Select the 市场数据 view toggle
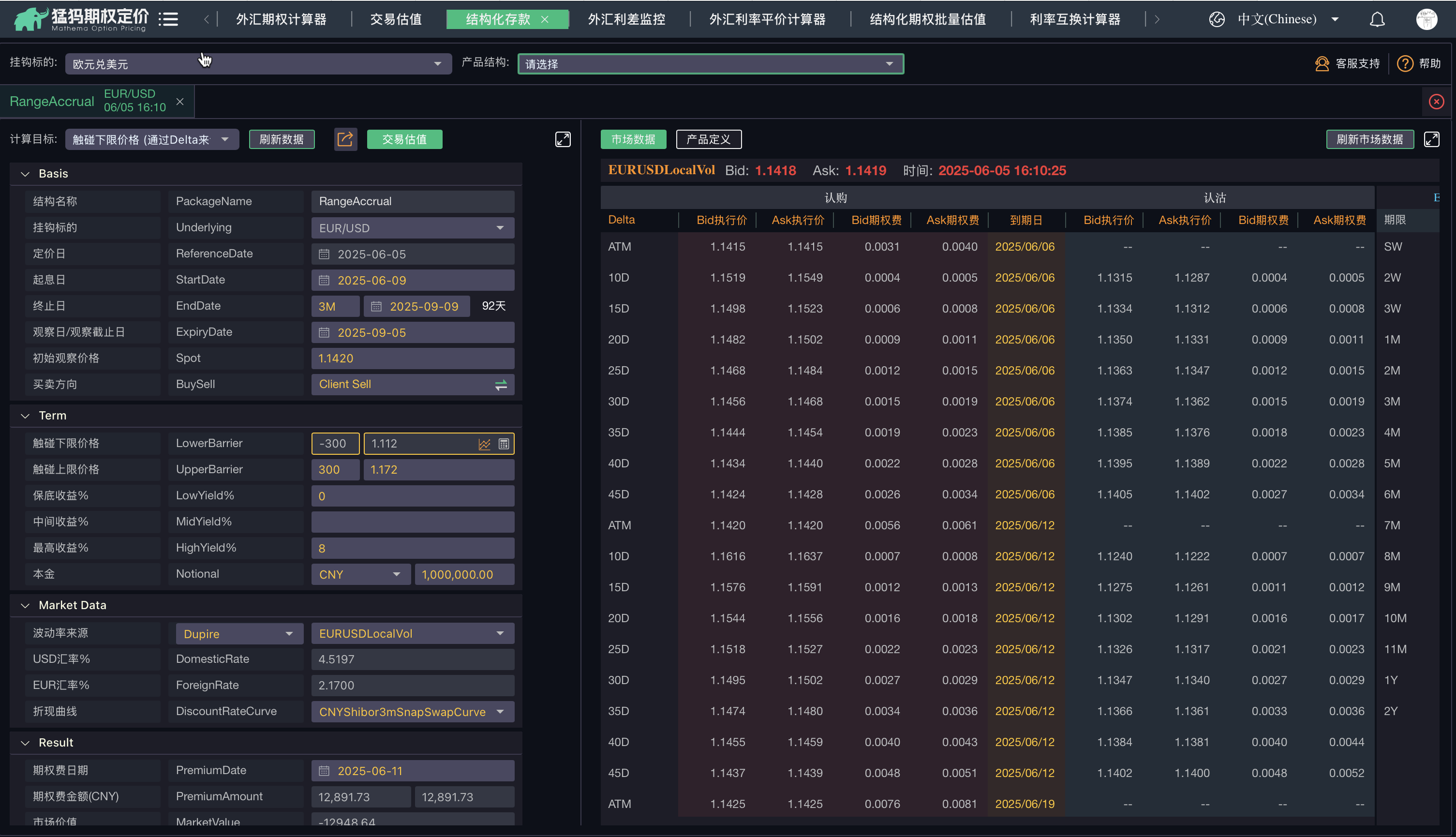The height and width of the screenshot is (837, 1456). tap(633, 139)
